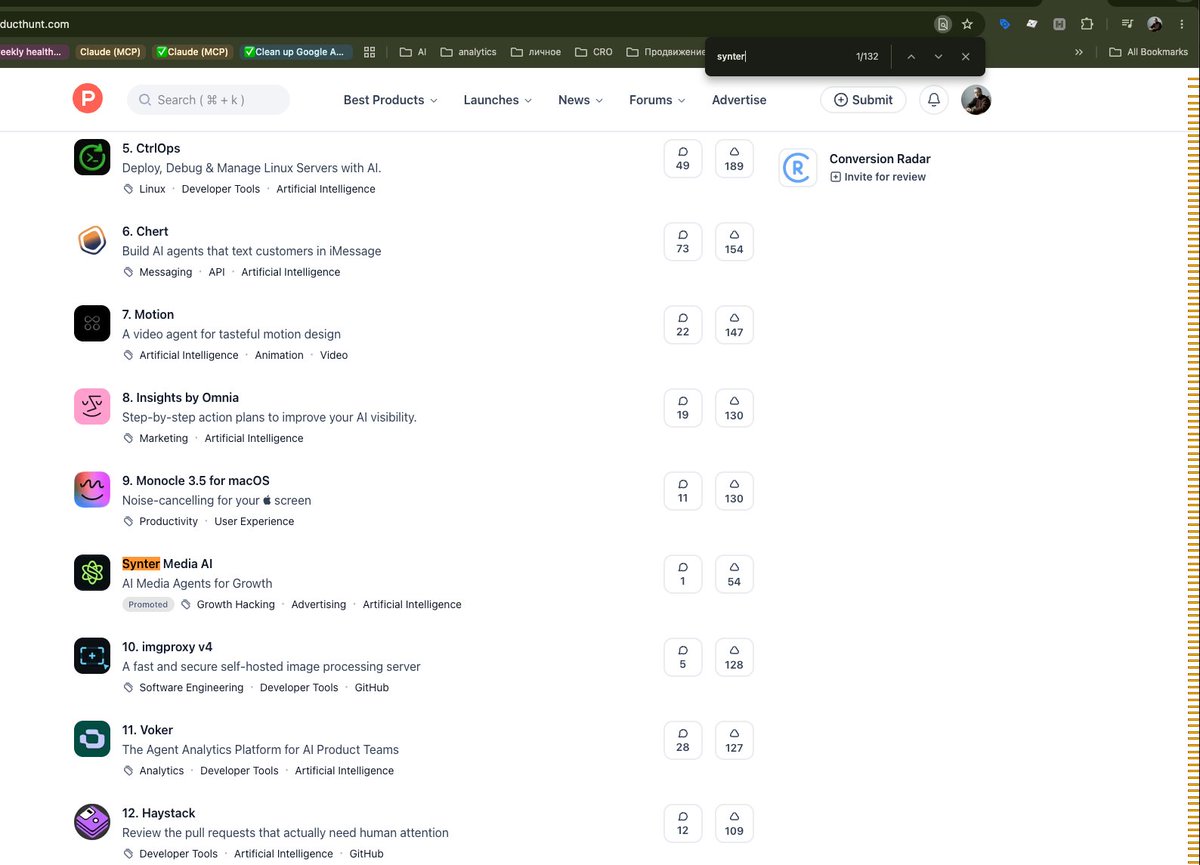Upvote Chert with 154 votes

click(x=734, y=242)
